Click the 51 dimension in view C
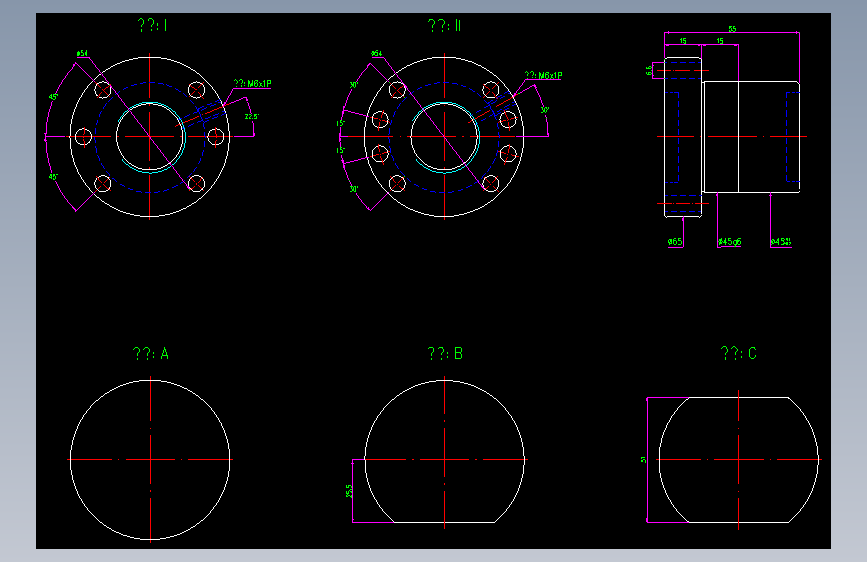The image size is (867, 562). pos(643,460)
